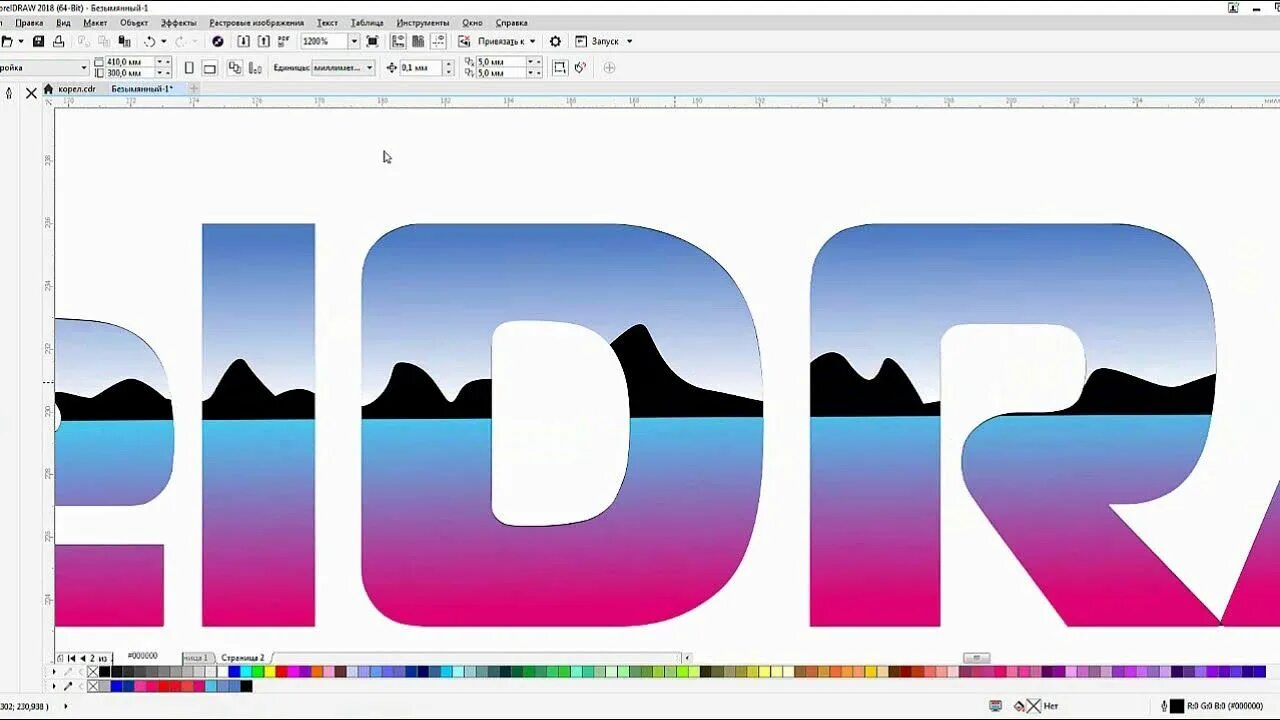The height and width of the screenshot is (720, 1280).
Task: Click the no-color X in document palette
Action: coord(92,686)
